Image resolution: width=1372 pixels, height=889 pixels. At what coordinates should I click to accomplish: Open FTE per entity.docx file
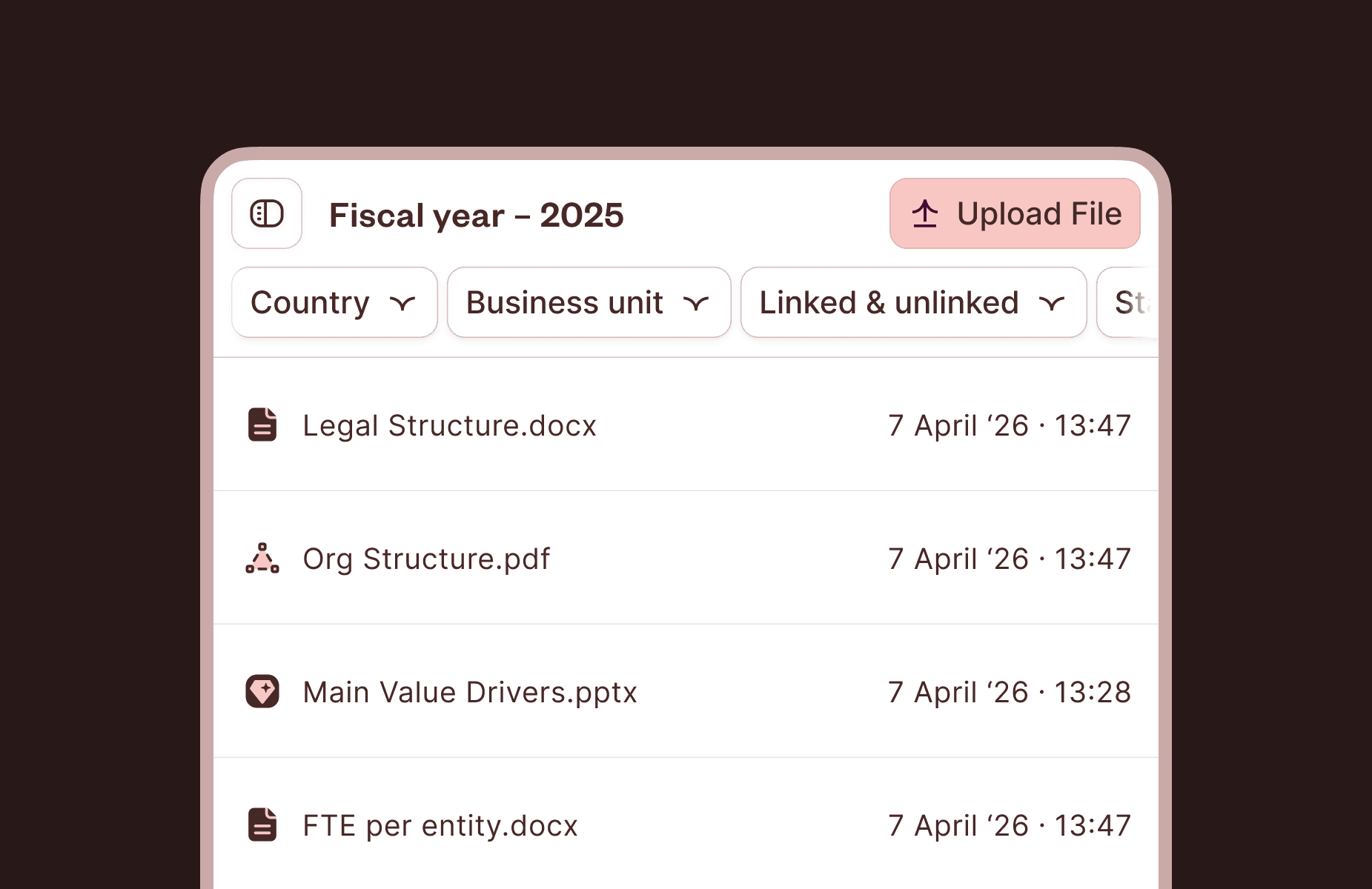(440, 826)
